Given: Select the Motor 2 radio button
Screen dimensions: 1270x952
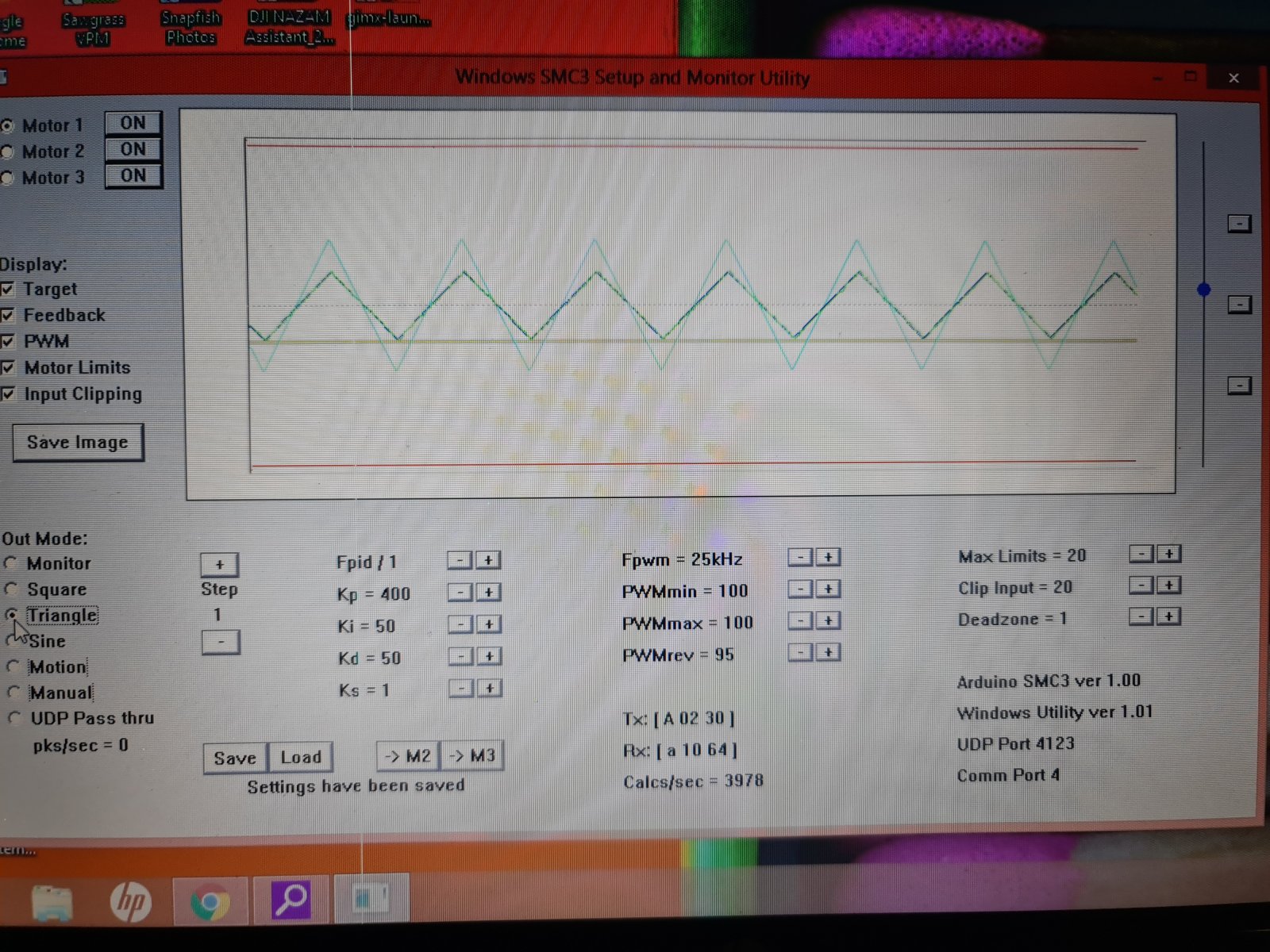Looking at the screenshot, I should click(8, 152).
